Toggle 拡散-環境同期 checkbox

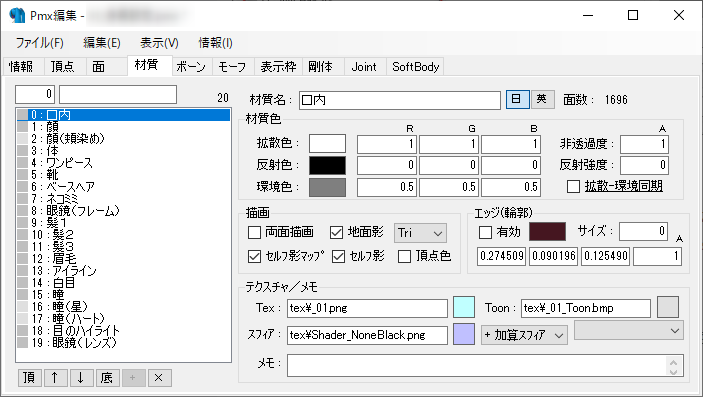click(x=615, y=186)
